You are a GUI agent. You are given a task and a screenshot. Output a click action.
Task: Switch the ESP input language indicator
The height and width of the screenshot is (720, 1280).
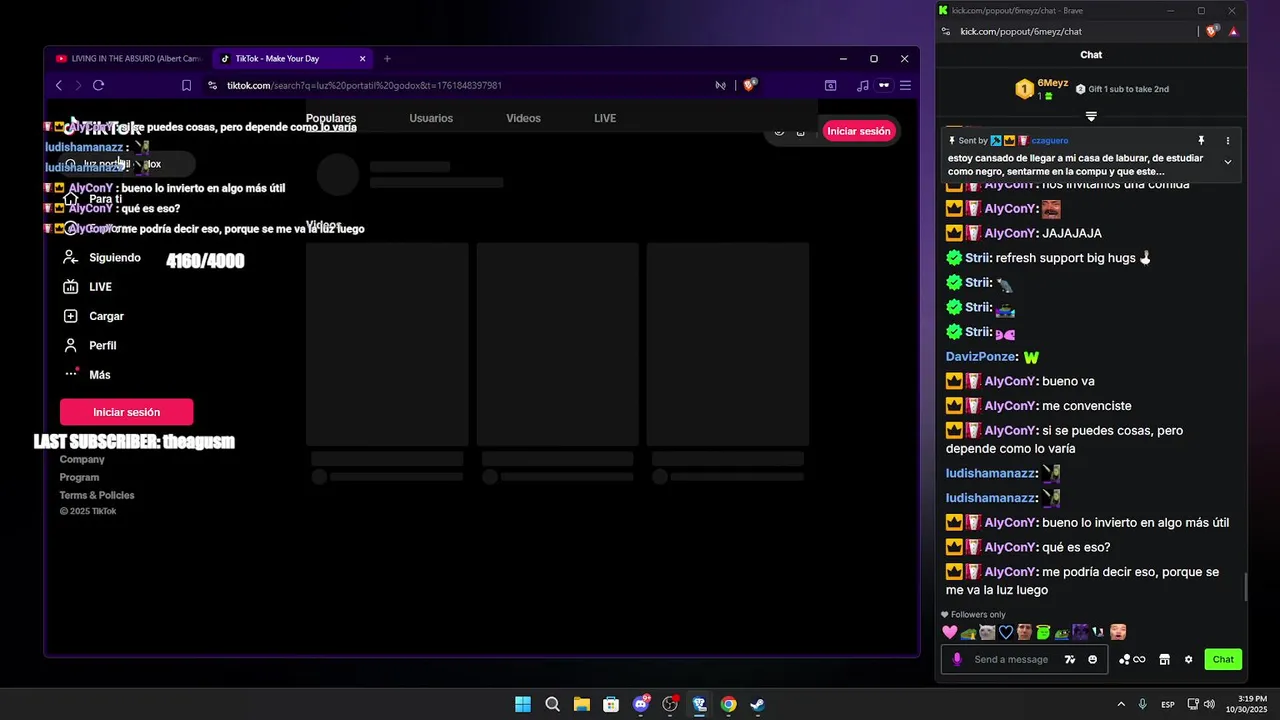pos(1167,705)
